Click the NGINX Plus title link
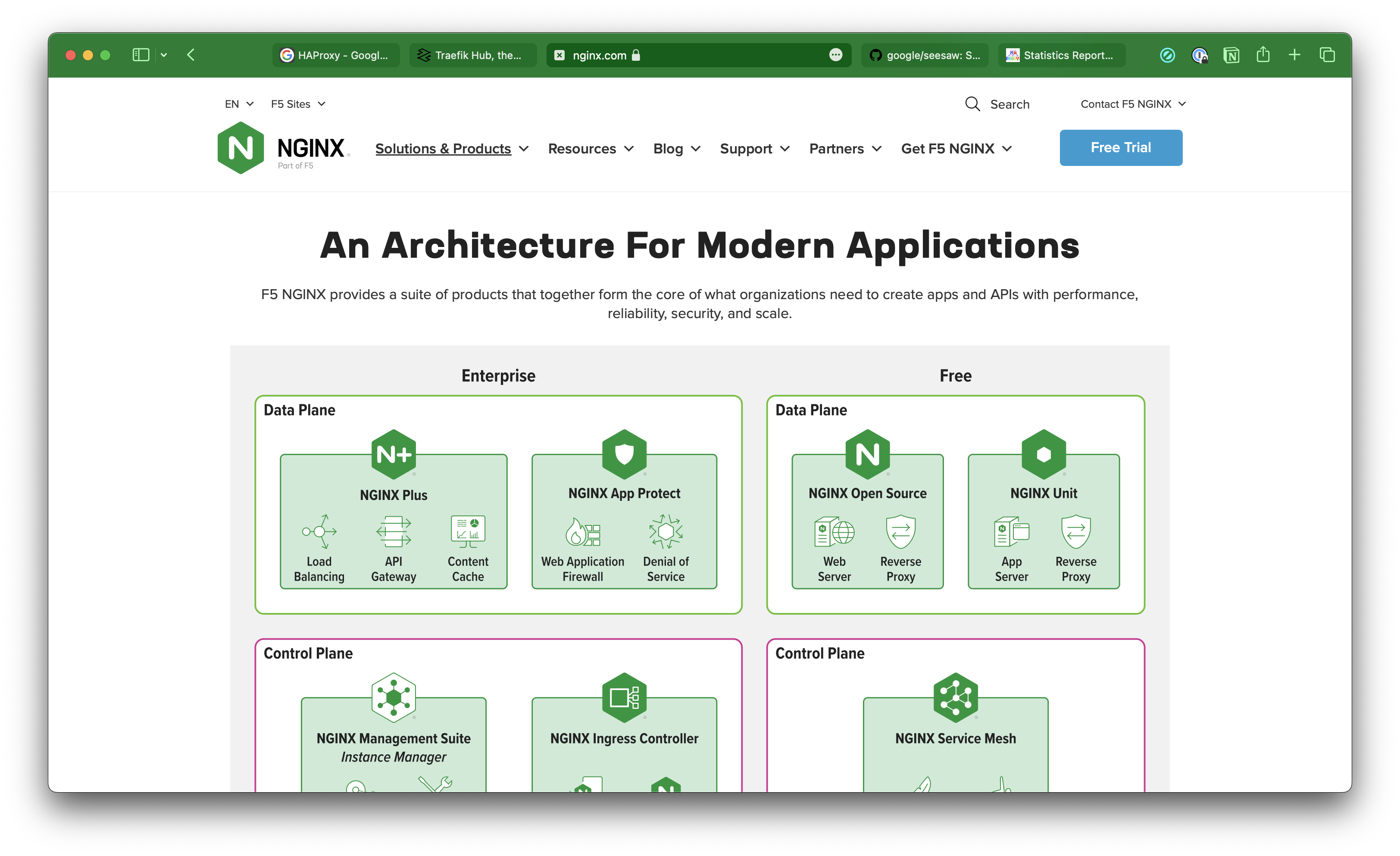This screenshot has width=1400, height=856. tap(394, 495)
